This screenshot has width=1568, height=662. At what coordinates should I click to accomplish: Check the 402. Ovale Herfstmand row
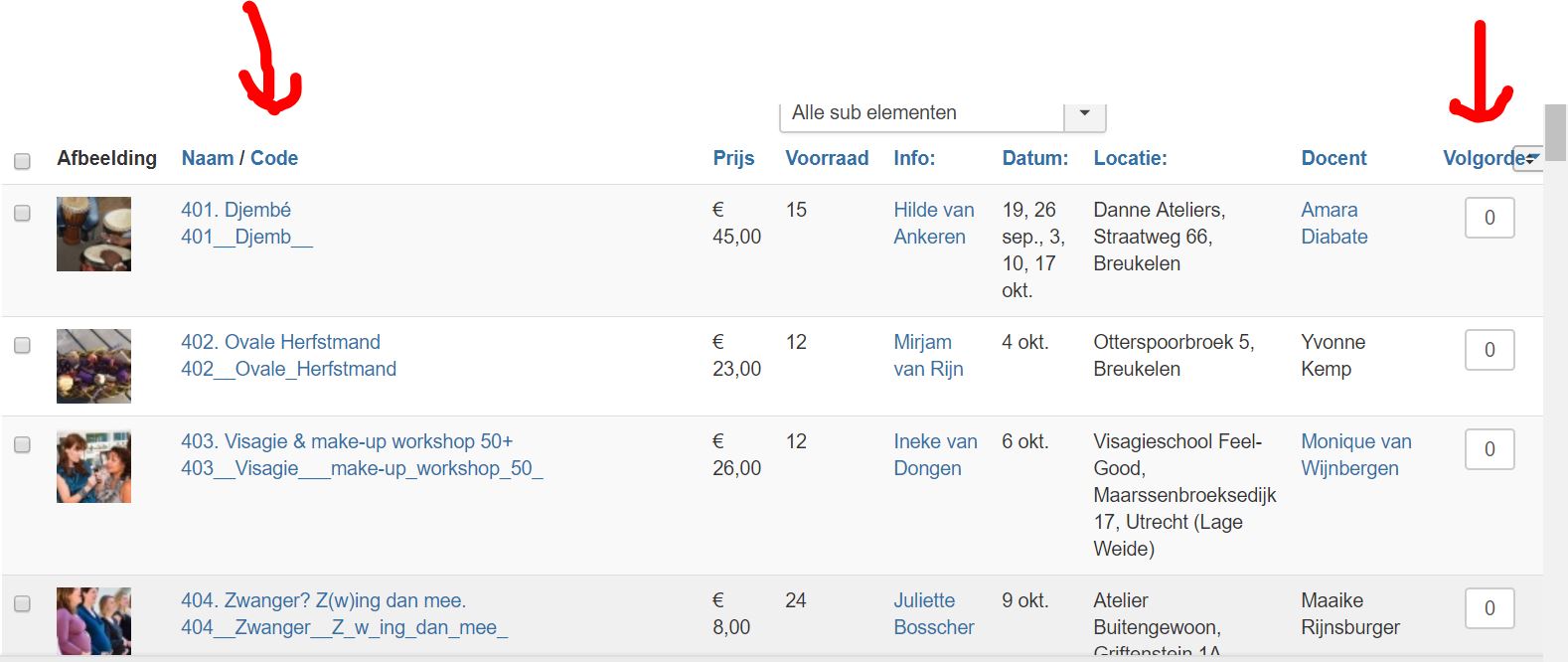pyautogui.click(x=22, y=345)
